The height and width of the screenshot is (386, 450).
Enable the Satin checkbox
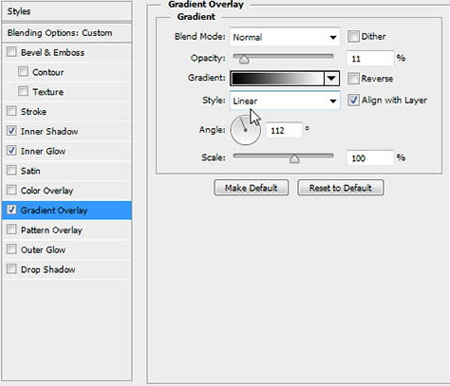12,170
